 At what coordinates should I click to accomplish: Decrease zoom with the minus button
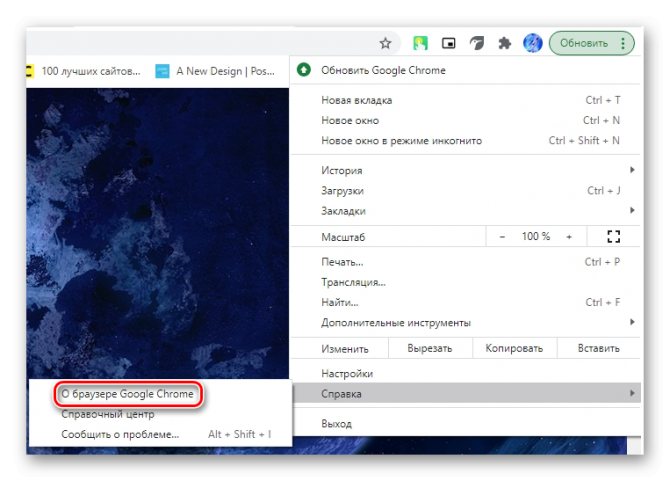502,237
